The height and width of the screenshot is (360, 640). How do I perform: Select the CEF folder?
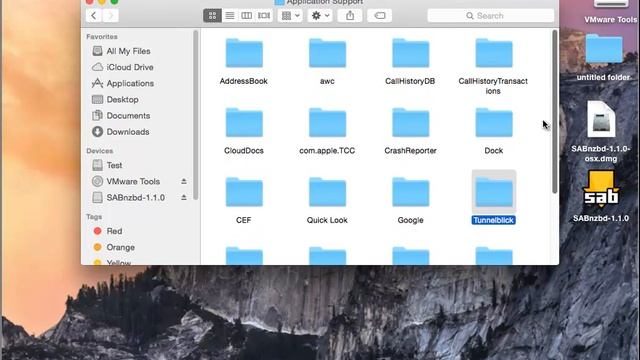coord(244,192)
